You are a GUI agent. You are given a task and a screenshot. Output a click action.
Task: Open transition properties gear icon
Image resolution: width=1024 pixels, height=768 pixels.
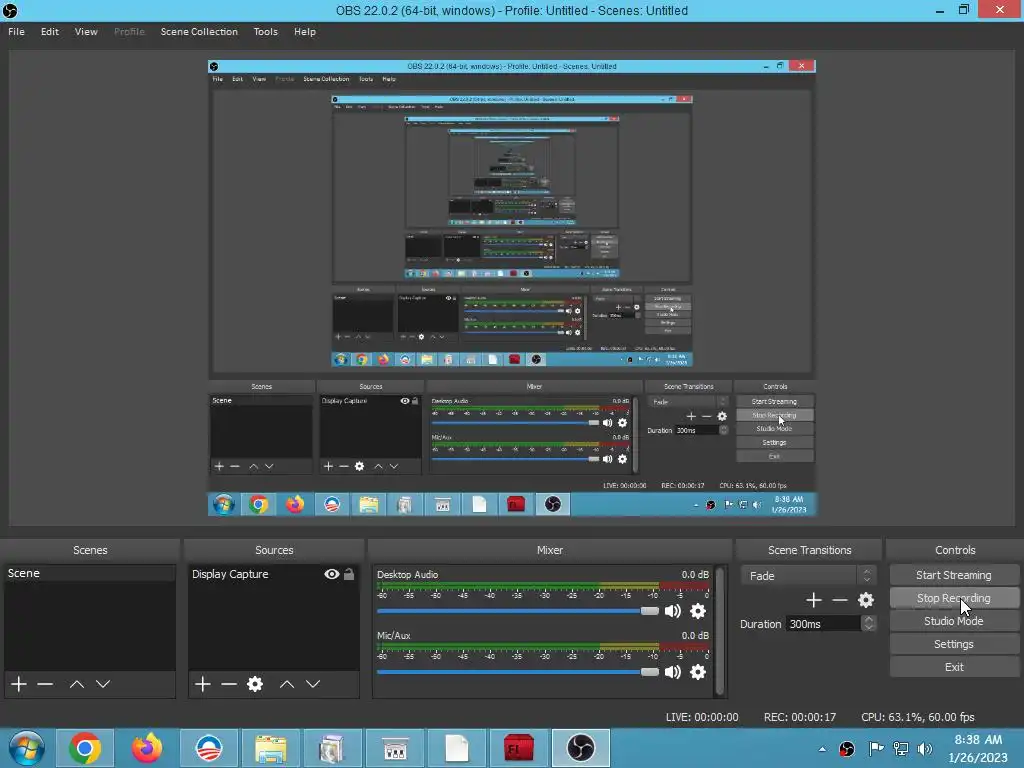[x=866, y=600]
